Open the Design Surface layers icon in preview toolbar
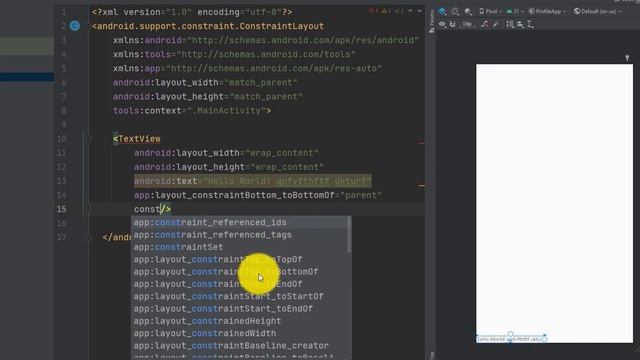This screenshot has width=640, height=360. (442, 11)
